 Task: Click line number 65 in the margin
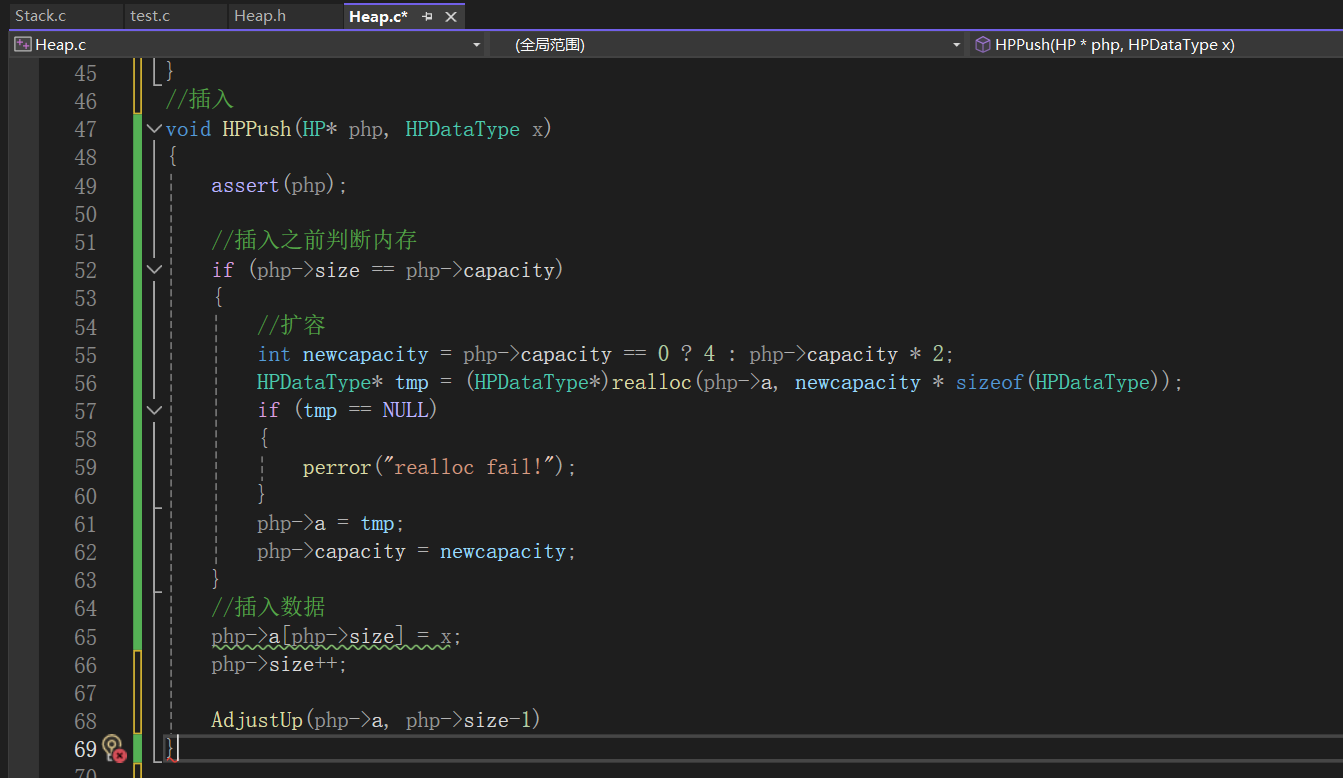point(85,637)
